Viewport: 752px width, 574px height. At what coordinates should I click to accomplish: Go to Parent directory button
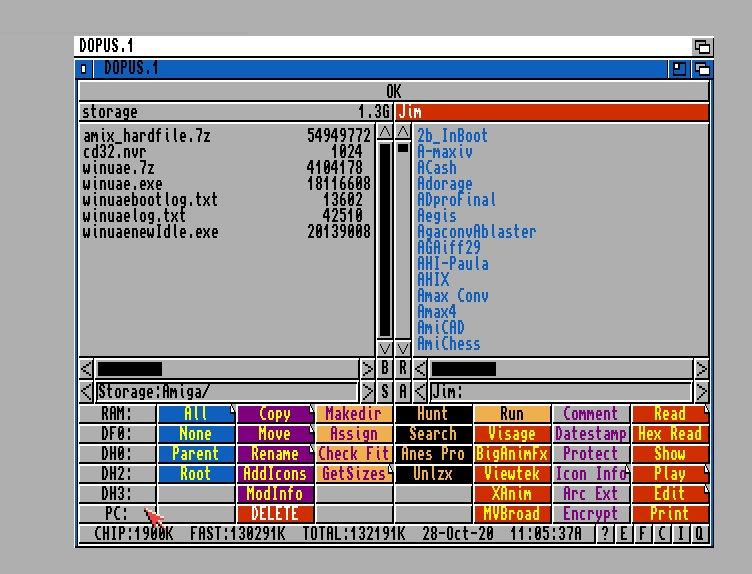click(x=196, y=454)
